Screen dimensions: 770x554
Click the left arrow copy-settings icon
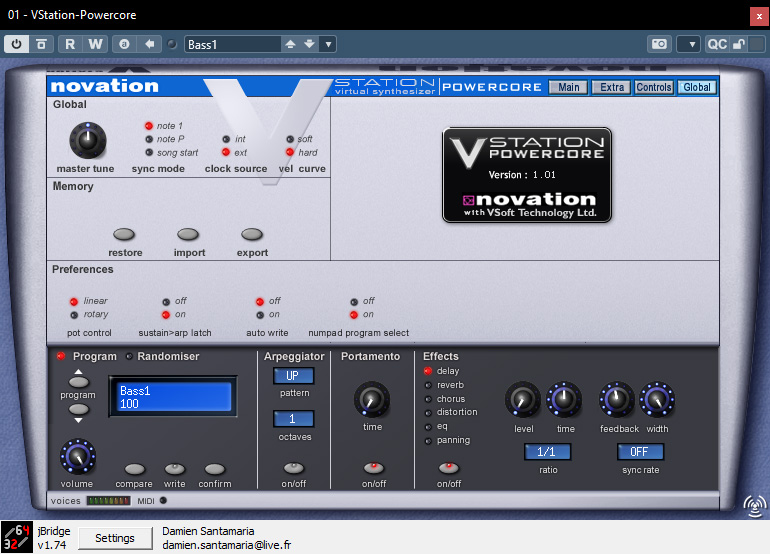pyautogui.click(x=149, y=44)
